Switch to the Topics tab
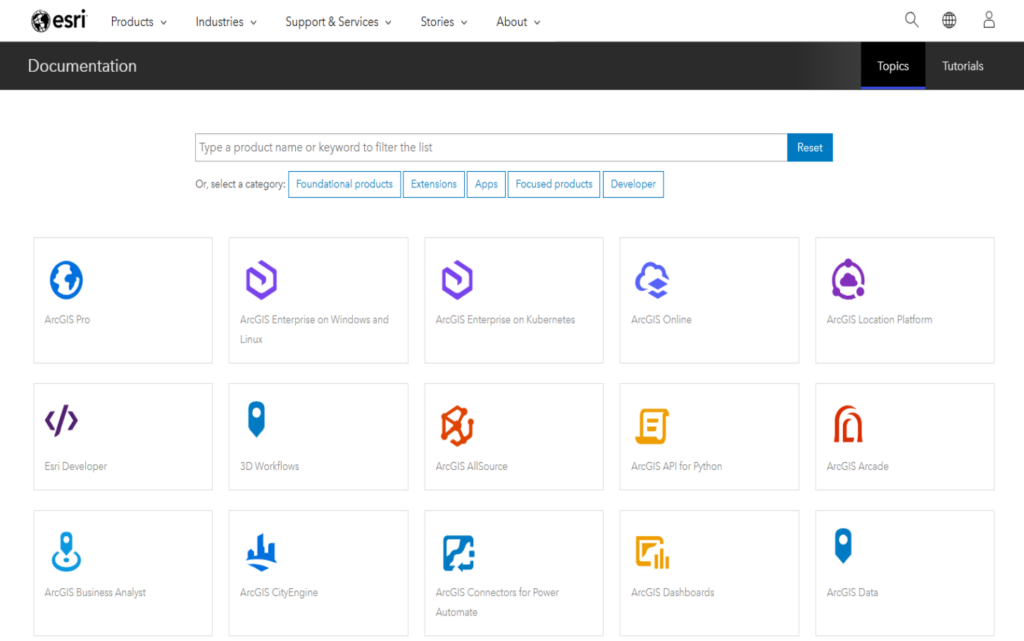Screen dimensions: 1024x641 click(x=893, y=66)
